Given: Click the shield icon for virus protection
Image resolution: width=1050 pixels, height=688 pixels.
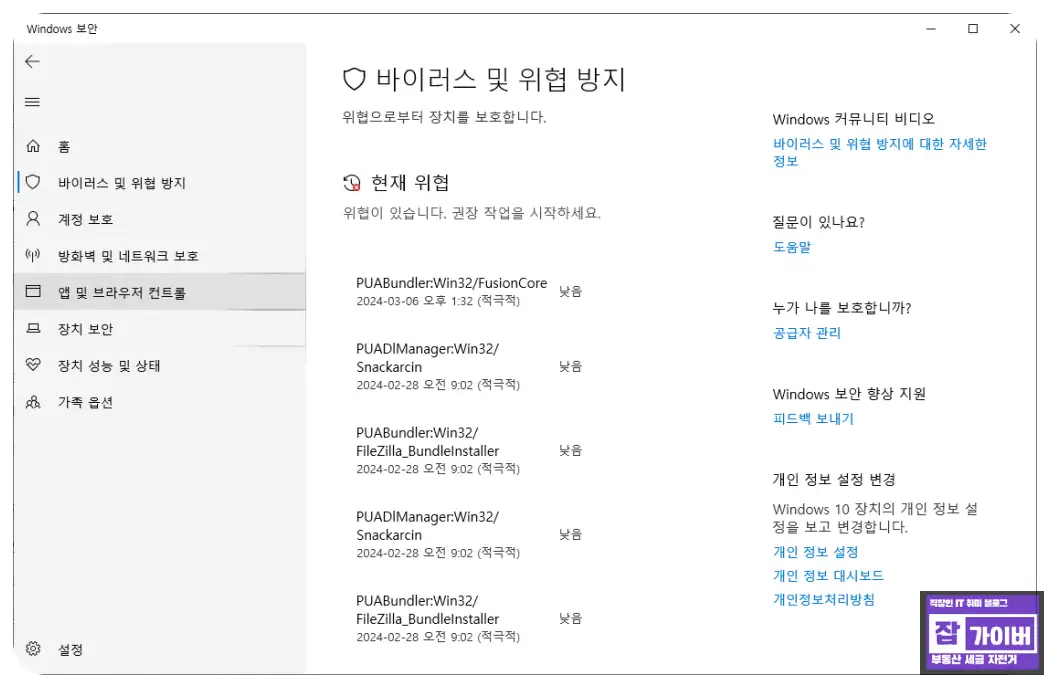Looking at the screenshot, I should point(33,182).
